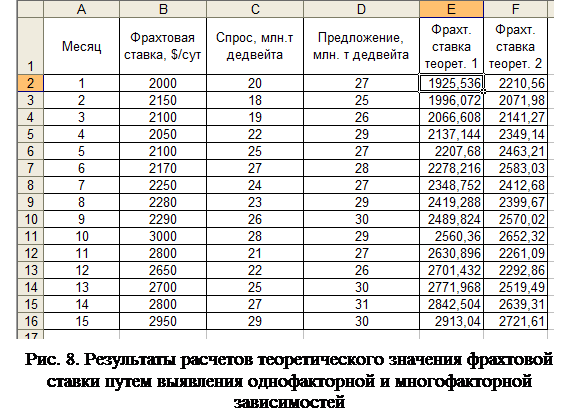The width and height of the screenshot is (580, 419).
Task: Click freight rate cell 2150
Action: tap(163, 100)
